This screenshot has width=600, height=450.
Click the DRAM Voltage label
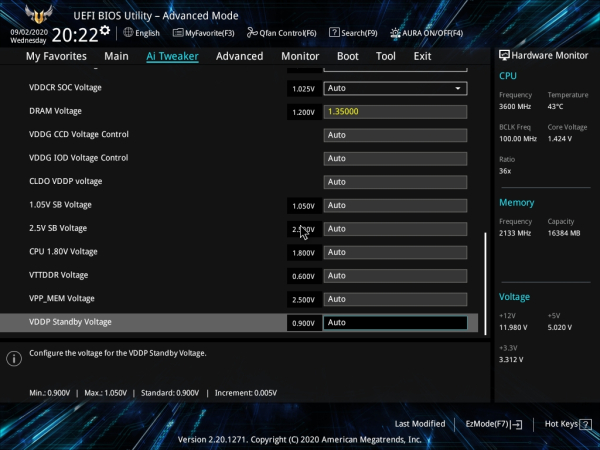click(55, 111)
